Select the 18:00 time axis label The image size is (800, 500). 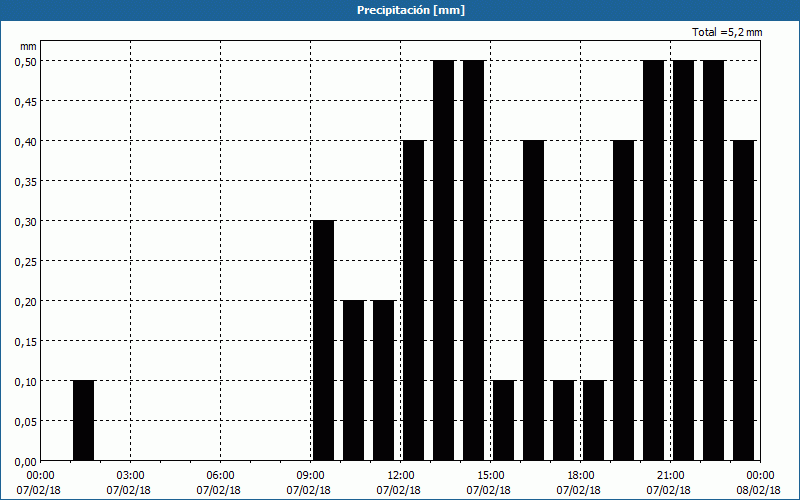coord(581,476)
